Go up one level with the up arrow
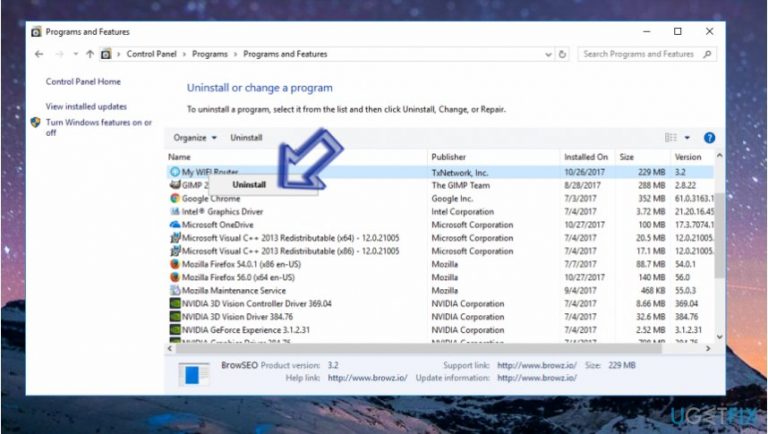Viewport: 768px width, 434px height. tap(90, 54)
